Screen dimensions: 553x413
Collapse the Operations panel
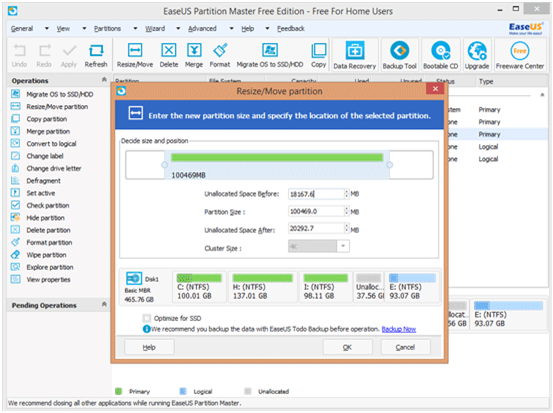click(104, 80)
